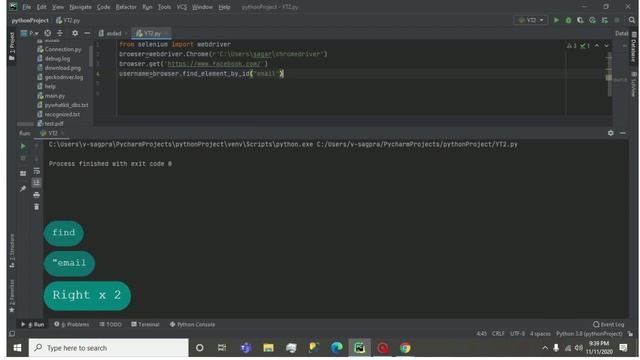640x360 pixels.
Task: Click the profiler run icon in top toolbar
Action: [x=592, y=20]
